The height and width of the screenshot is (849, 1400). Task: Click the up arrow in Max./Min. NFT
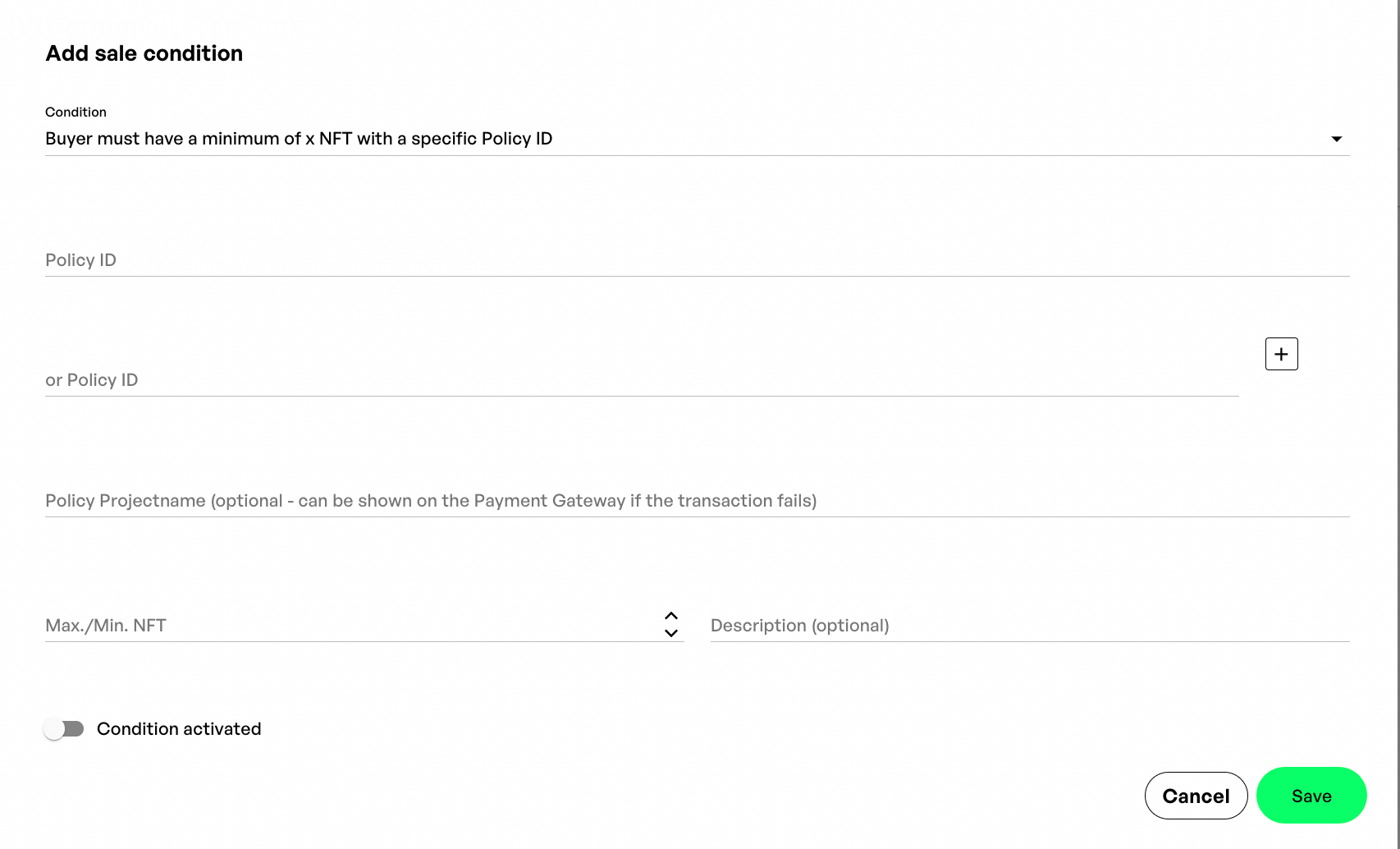click(670, 616)
